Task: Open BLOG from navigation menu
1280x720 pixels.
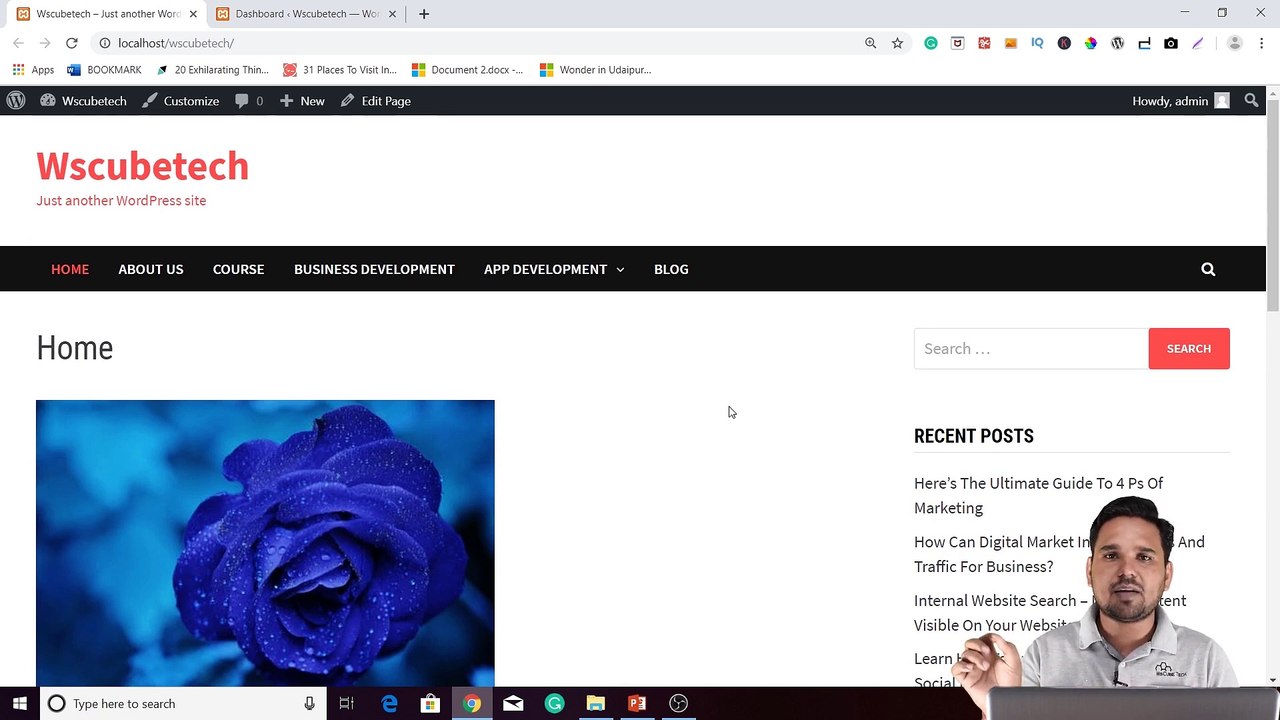Action: [x=671, y=269]
